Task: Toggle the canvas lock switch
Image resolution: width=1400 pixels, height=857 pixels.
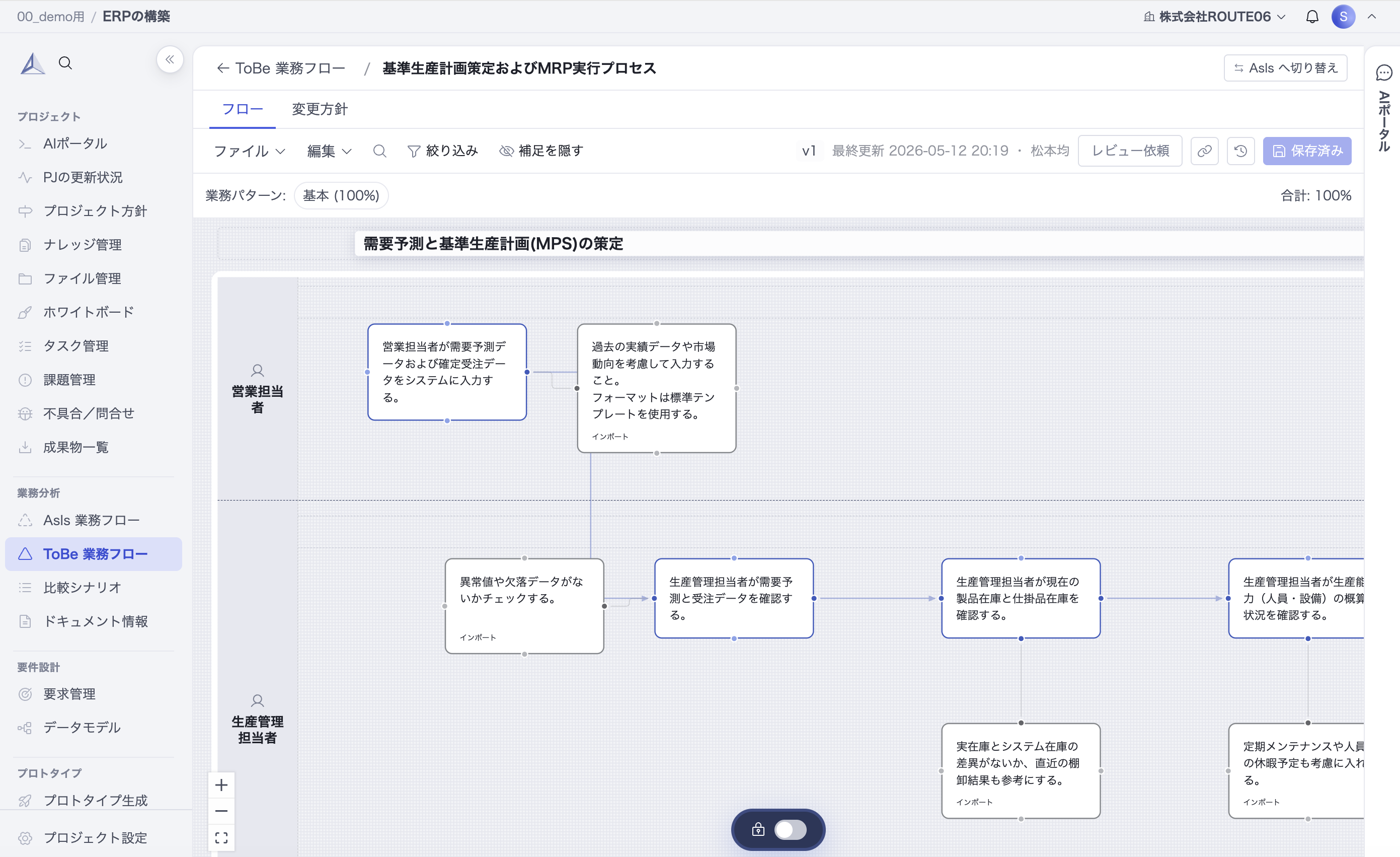Action: [x=791, y=830]
